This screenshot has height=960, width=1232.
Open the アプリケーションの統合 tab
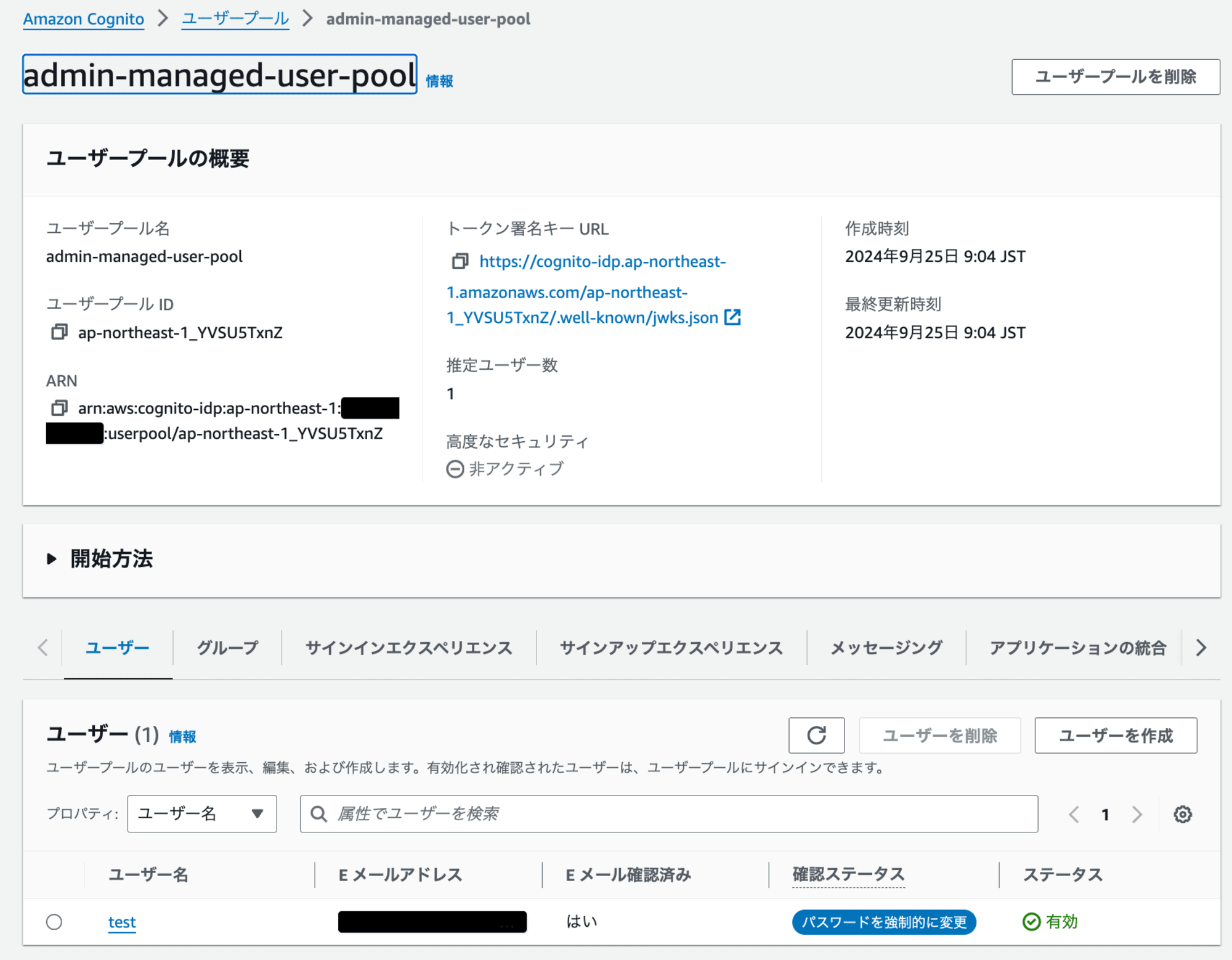(1078, 648)
